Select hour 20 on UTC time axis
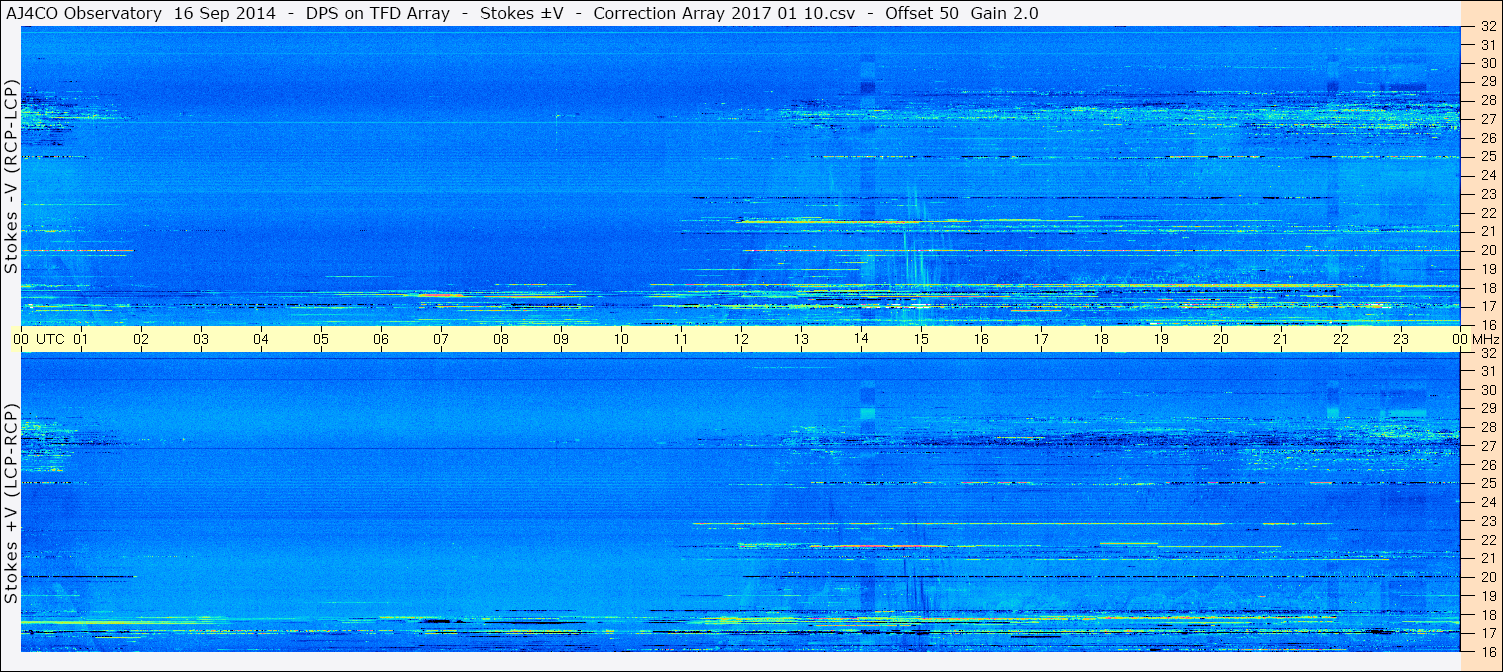 1220,339
